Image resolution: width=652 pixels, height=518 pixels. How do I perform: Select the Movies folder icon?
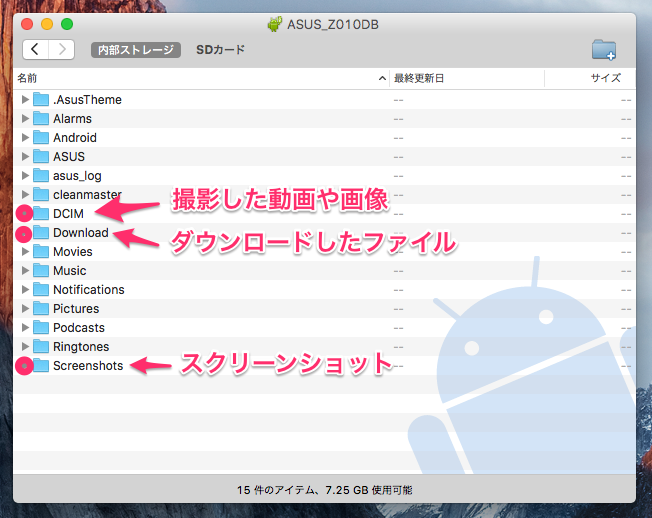pyautogui.click(x=41, y=251)
